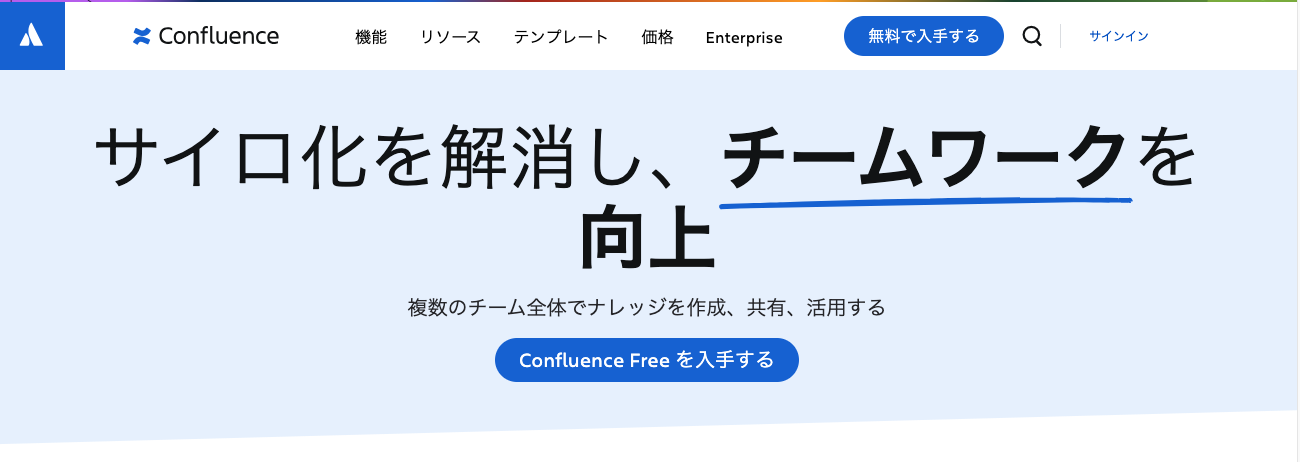Screen dimensions: 1300x462
Task: Open the リソース menu
Action: pyautogui.click(x=450, y=38)
